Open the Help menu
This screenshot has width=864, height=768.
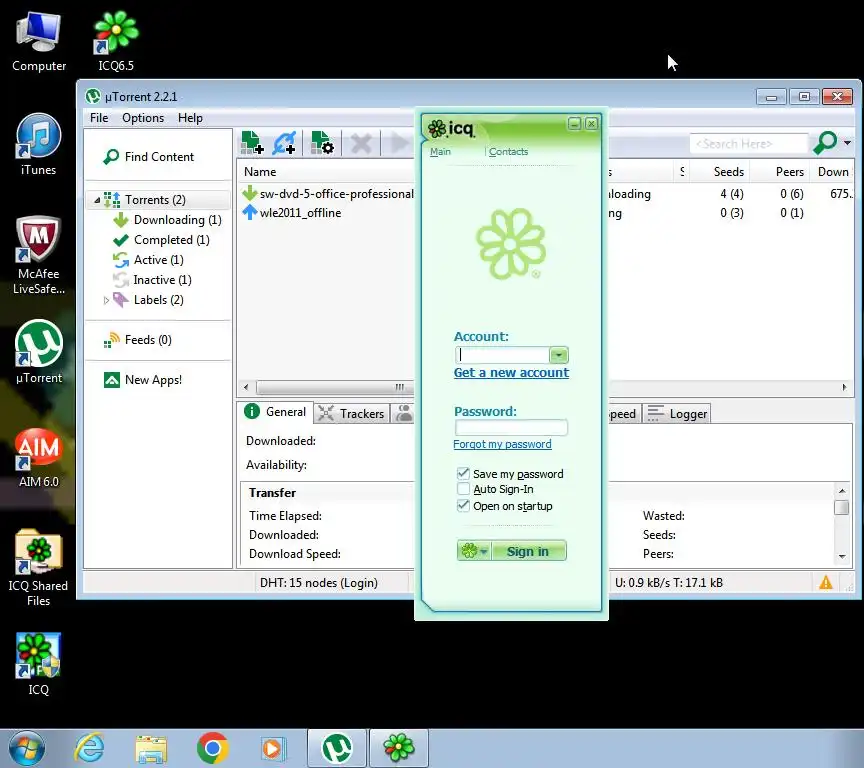click(x=190, y=118)
